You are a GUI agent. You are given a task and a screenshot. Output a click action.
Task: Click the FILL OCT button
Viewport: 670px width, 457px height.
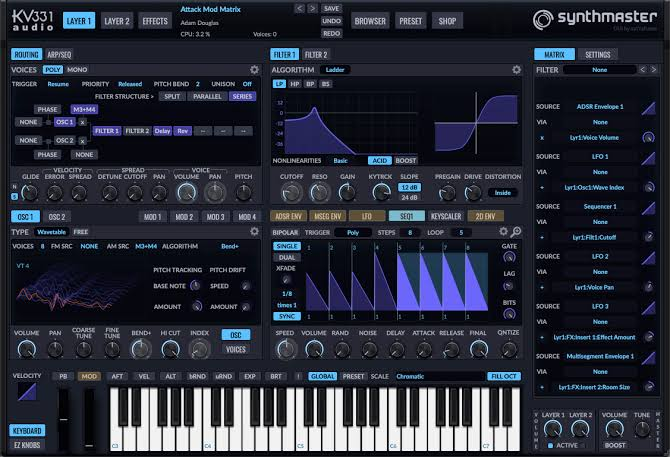coord(504,376)
